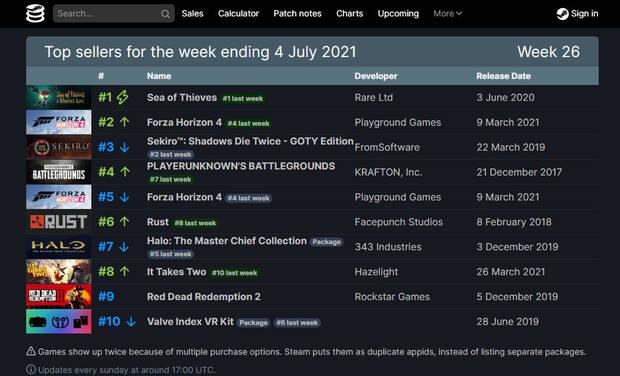Open the Sales menu item
The height and width of the screenshot is (376, 620).
point(193,13)
